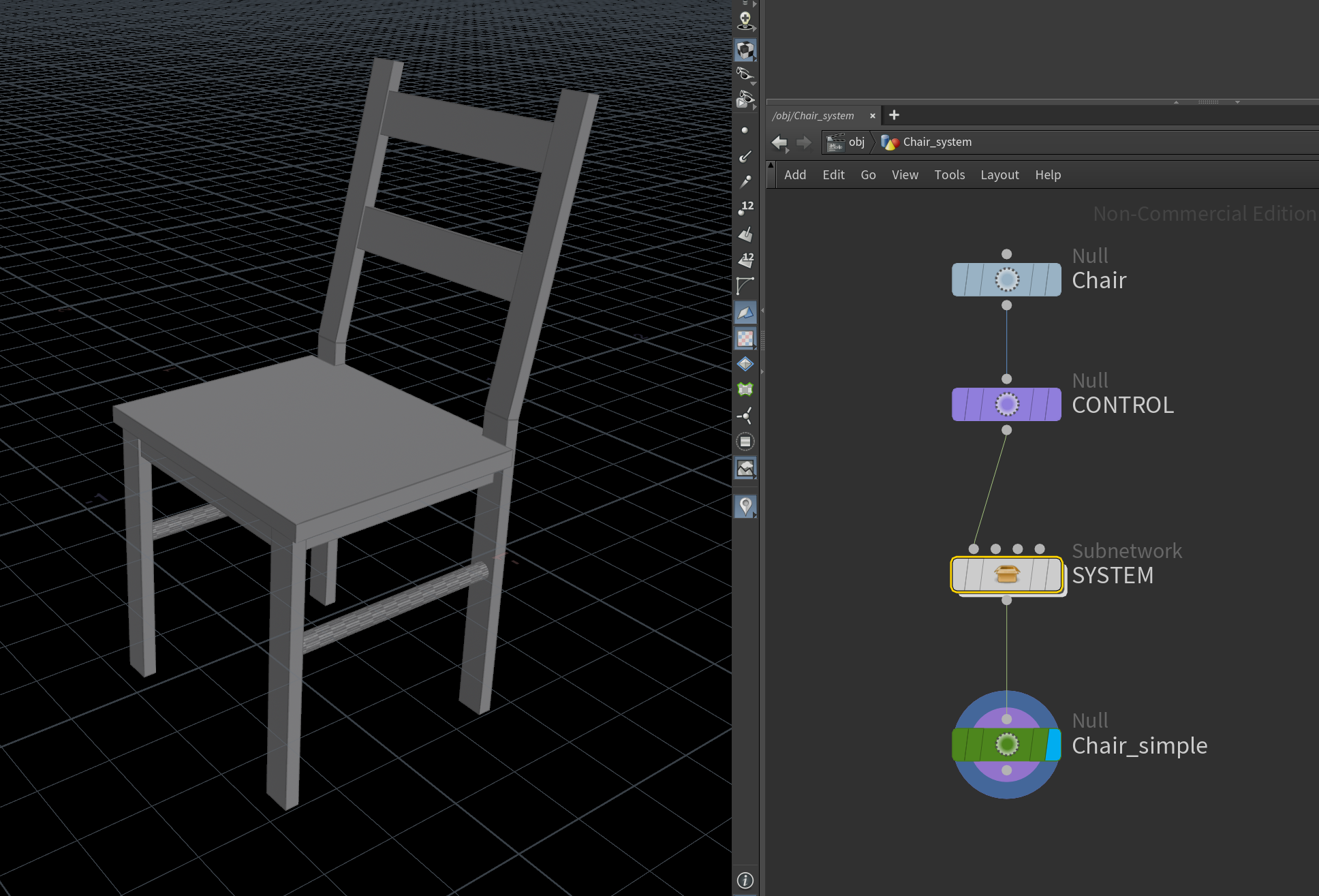Click the dashed circle guide icon
This screenshot has height=896, width=1319.
click(x=745, y=442)
